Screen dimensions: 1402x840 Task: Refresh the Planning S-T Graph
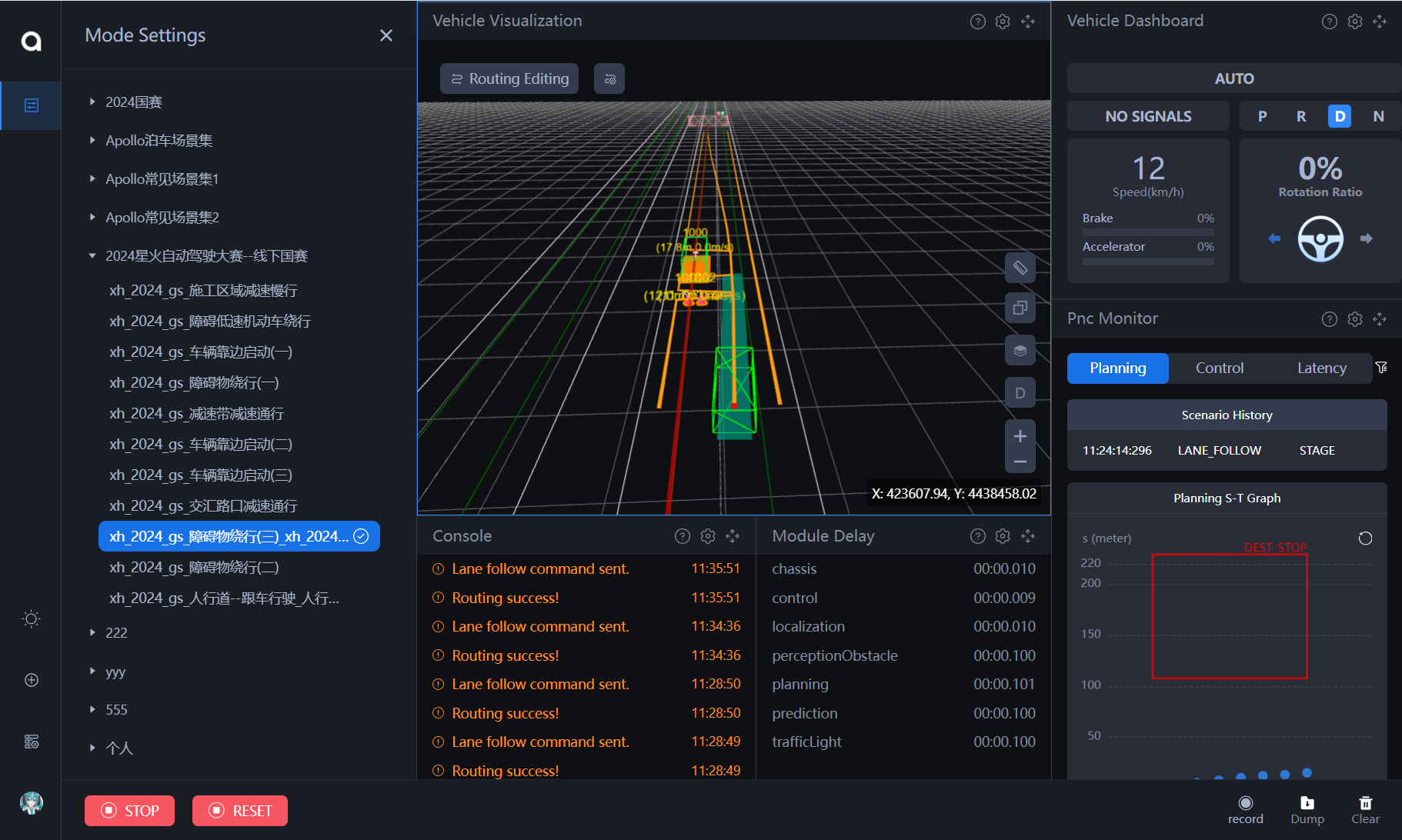pos(1365,538)
